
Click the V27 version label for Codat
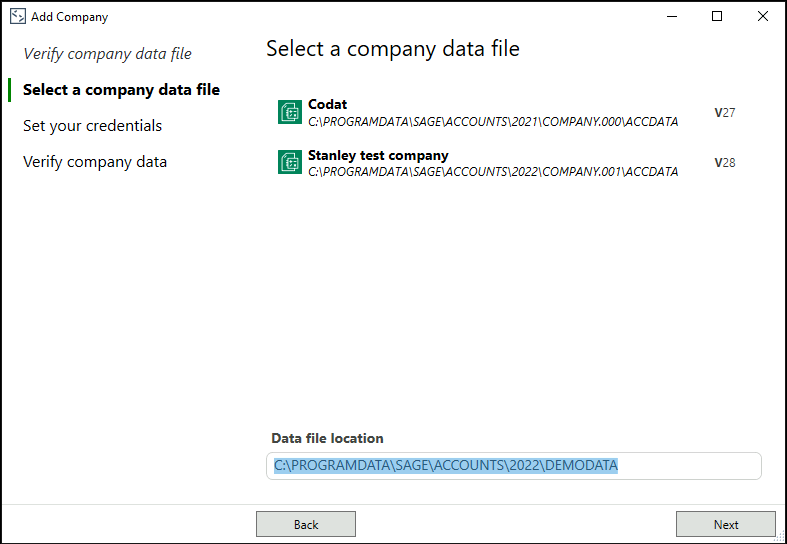[x=724, y=113]
